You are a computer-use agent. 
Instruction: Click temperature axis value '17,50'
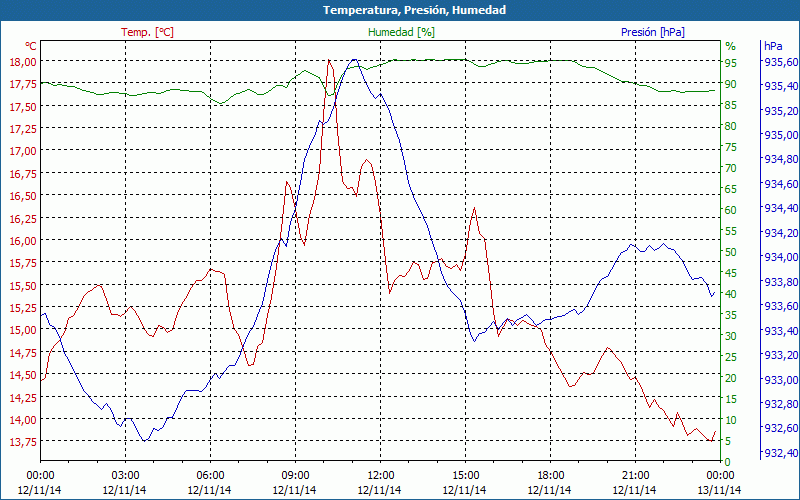[23, 106]
